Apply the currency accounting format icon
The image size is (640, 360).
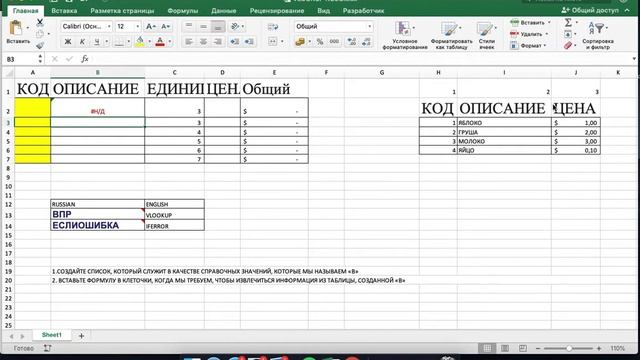[x=300, y=42]
